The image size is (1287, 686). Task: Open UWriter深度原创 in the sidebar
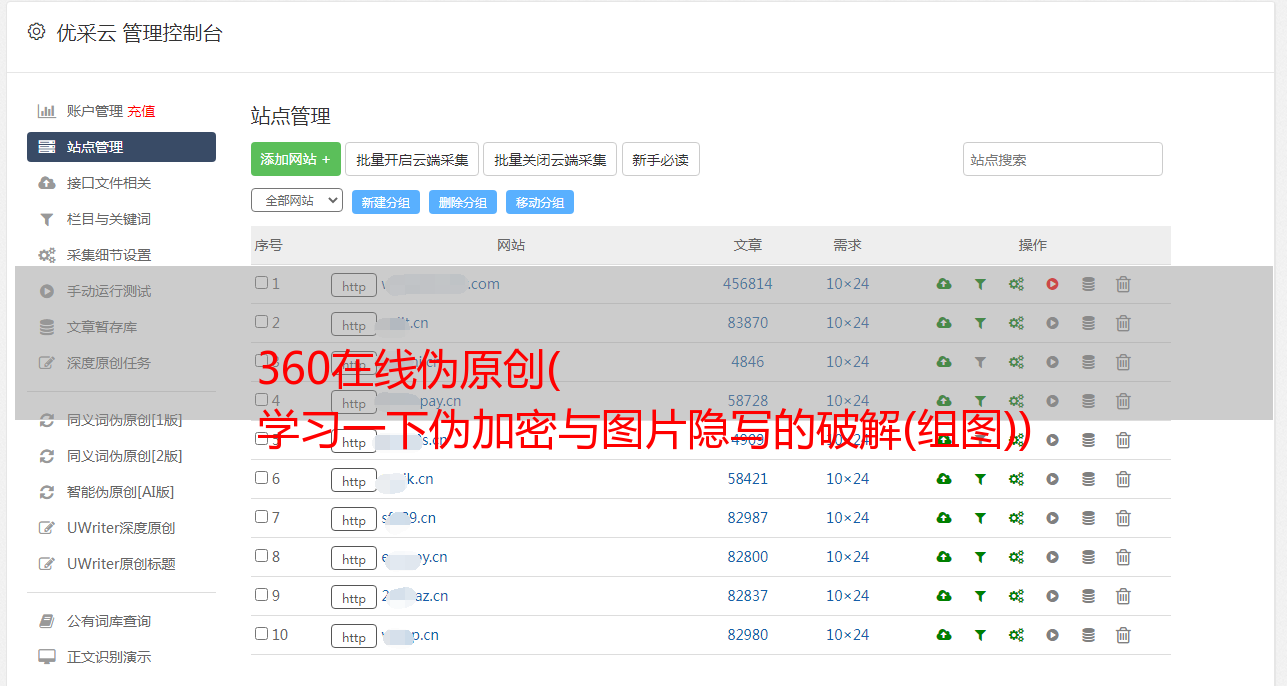pos(121,528)
